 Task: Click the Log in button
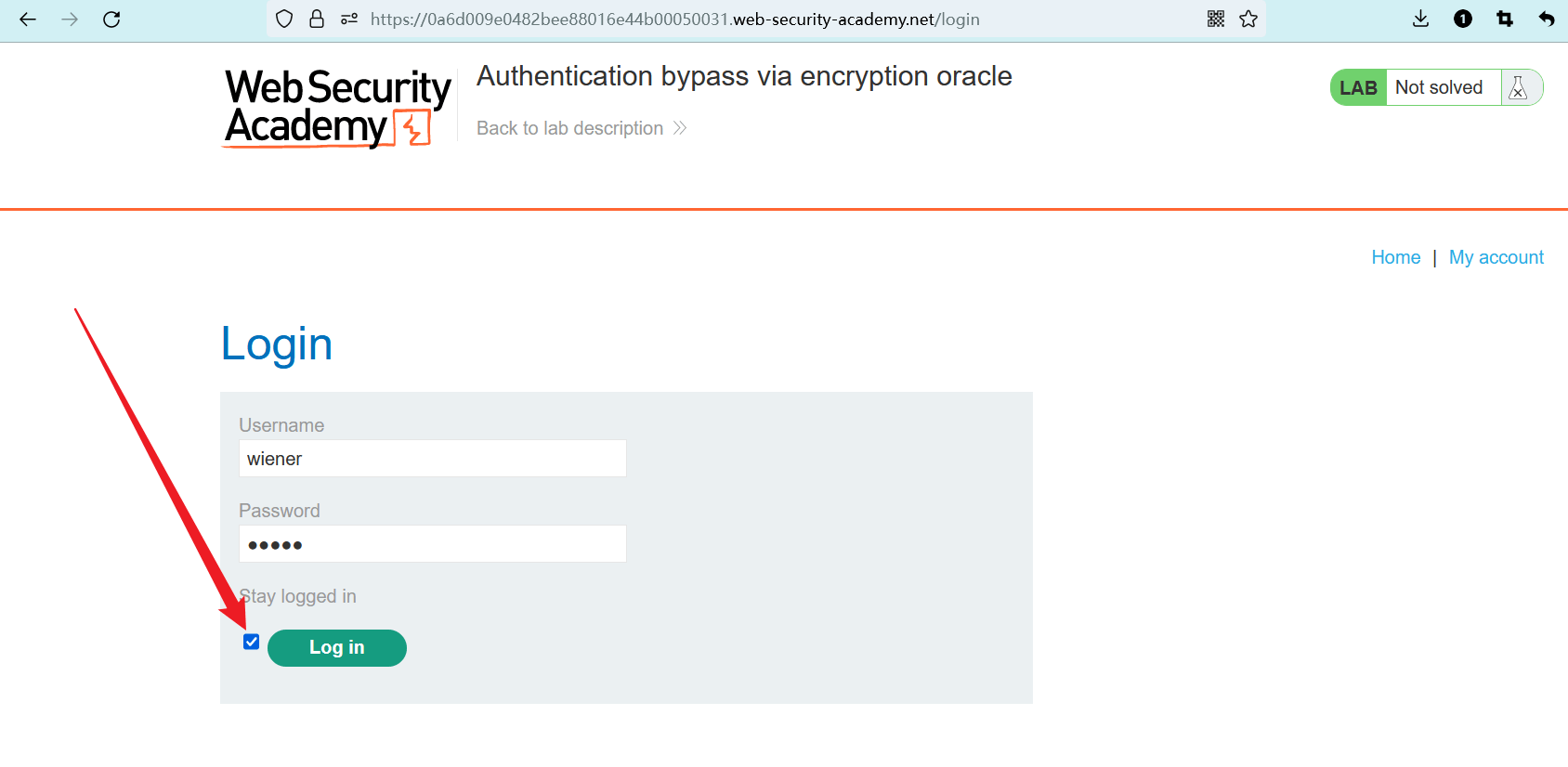337,648
